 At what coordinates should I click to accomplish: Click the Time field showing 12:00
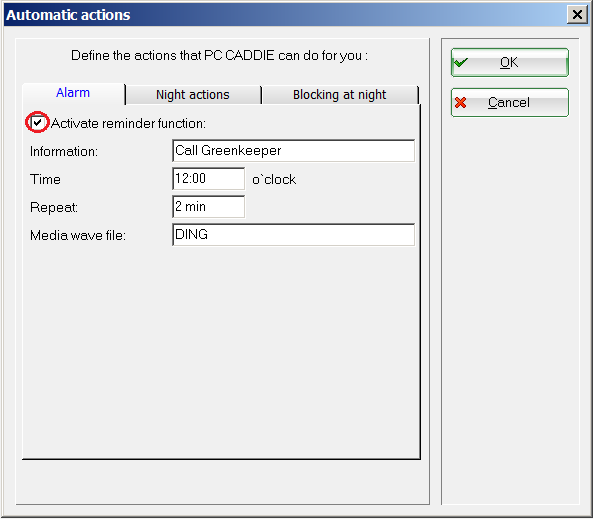coord(208,179)
